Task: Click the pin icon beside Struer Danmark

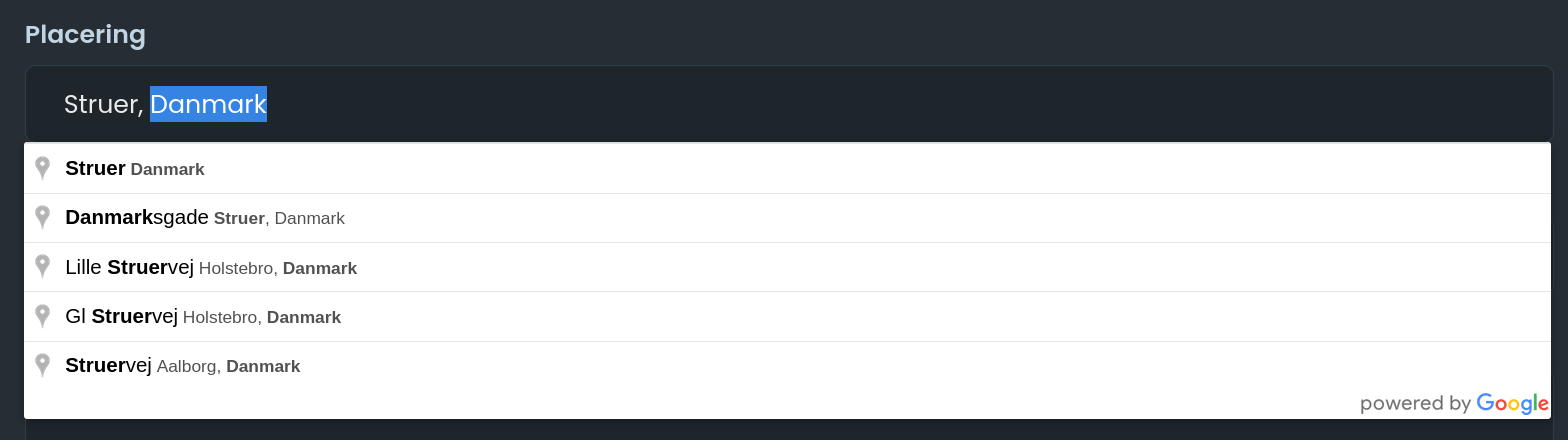Action: (42, 168)
